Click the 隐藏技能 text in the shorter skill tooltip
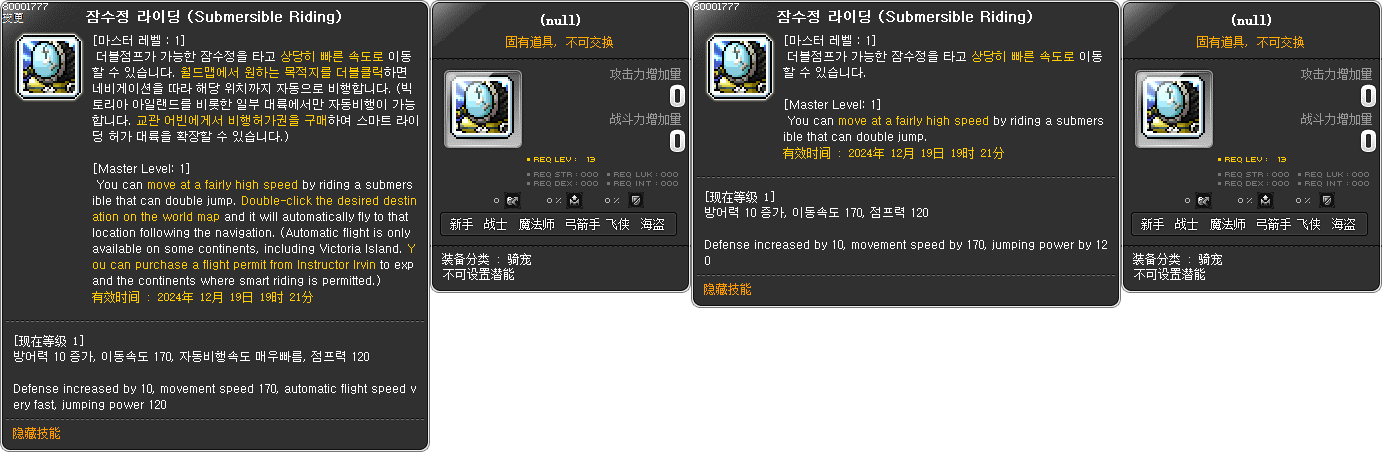Image resolution: width=1382 pixels, height=452 pixels. click(x=727, y=289)
